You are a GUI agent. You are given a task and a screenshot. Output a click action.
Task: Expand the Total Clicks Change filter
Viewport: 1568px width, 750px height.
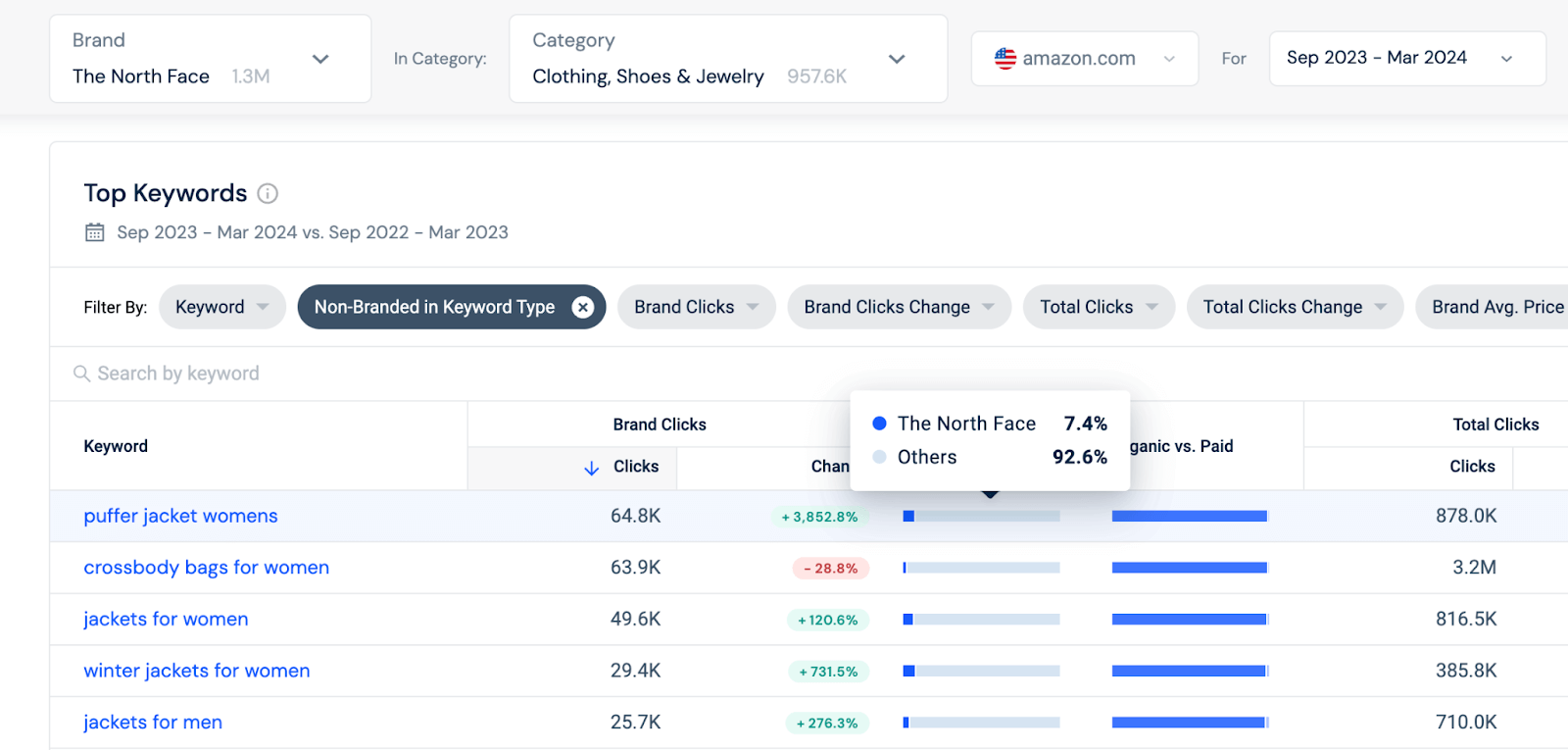(1296, 307)
